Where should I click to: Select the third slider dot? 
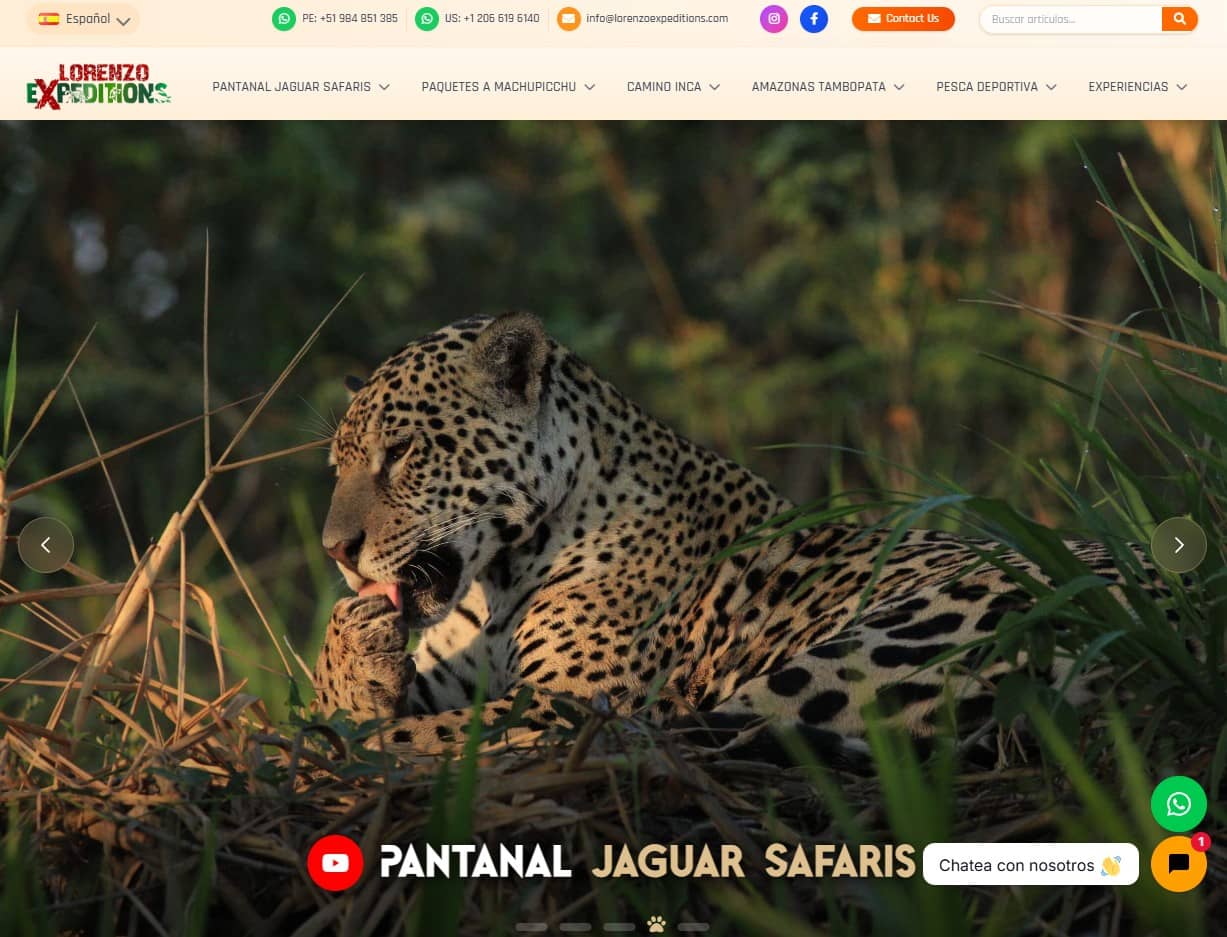[x=619, y=927]
